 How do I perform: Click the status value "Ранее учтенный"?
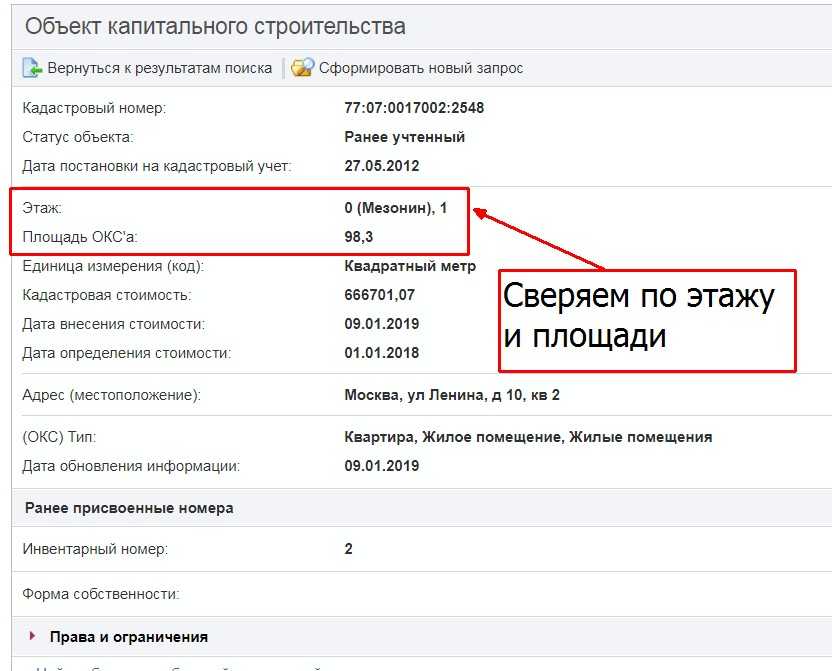[404, 137]
